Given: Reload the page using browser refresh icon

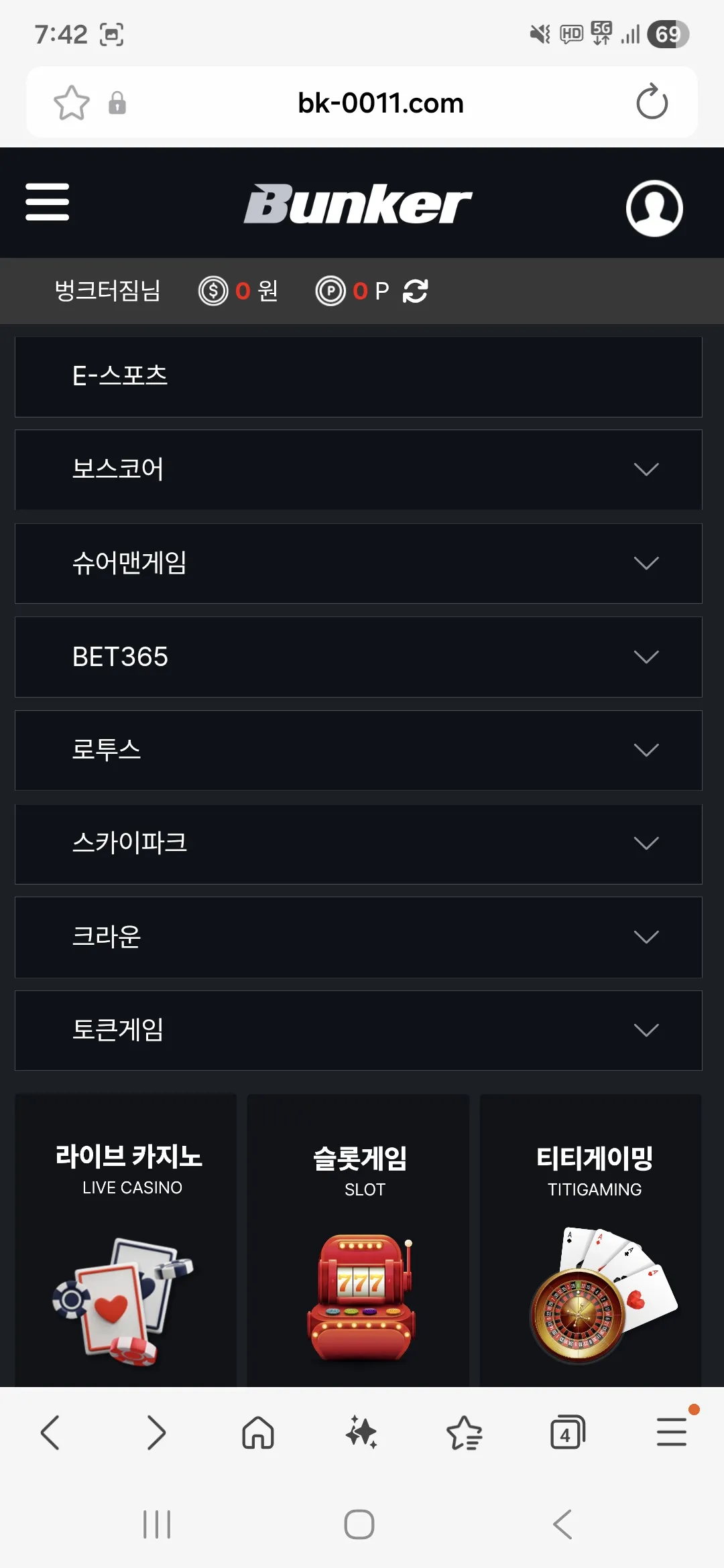Looking at the screenshot, I should pyautogui.click(x=652, y=102).
